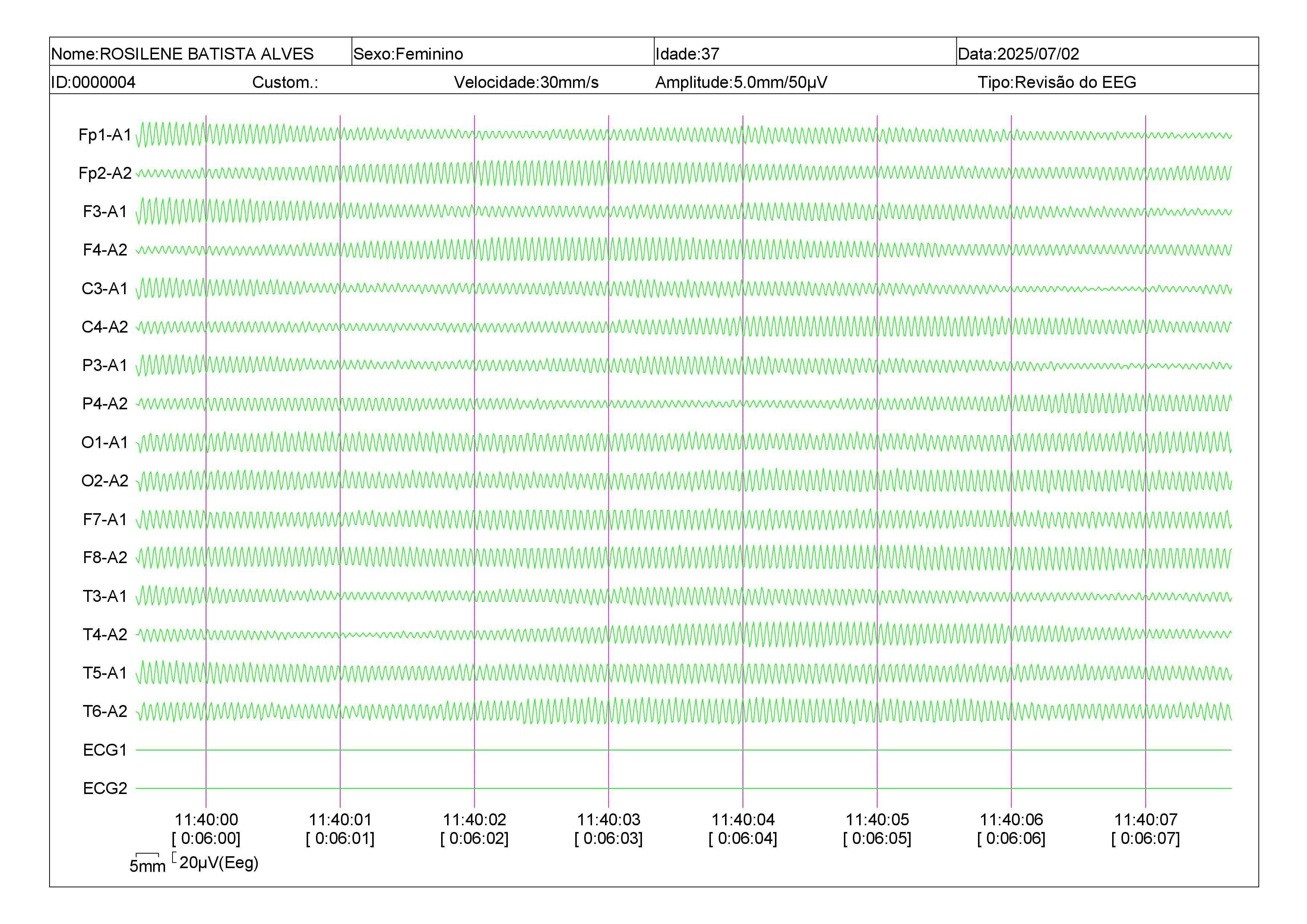Select the T3-A1 channel label

pyautogui.click(x=105, y=596)
